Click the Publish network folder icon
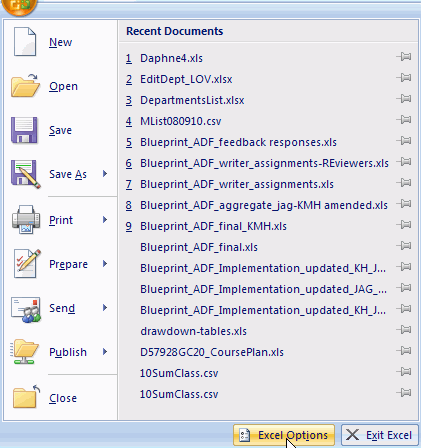Image resolution: width=421 pixels, height=448 pixels. [x=25, y=351]
